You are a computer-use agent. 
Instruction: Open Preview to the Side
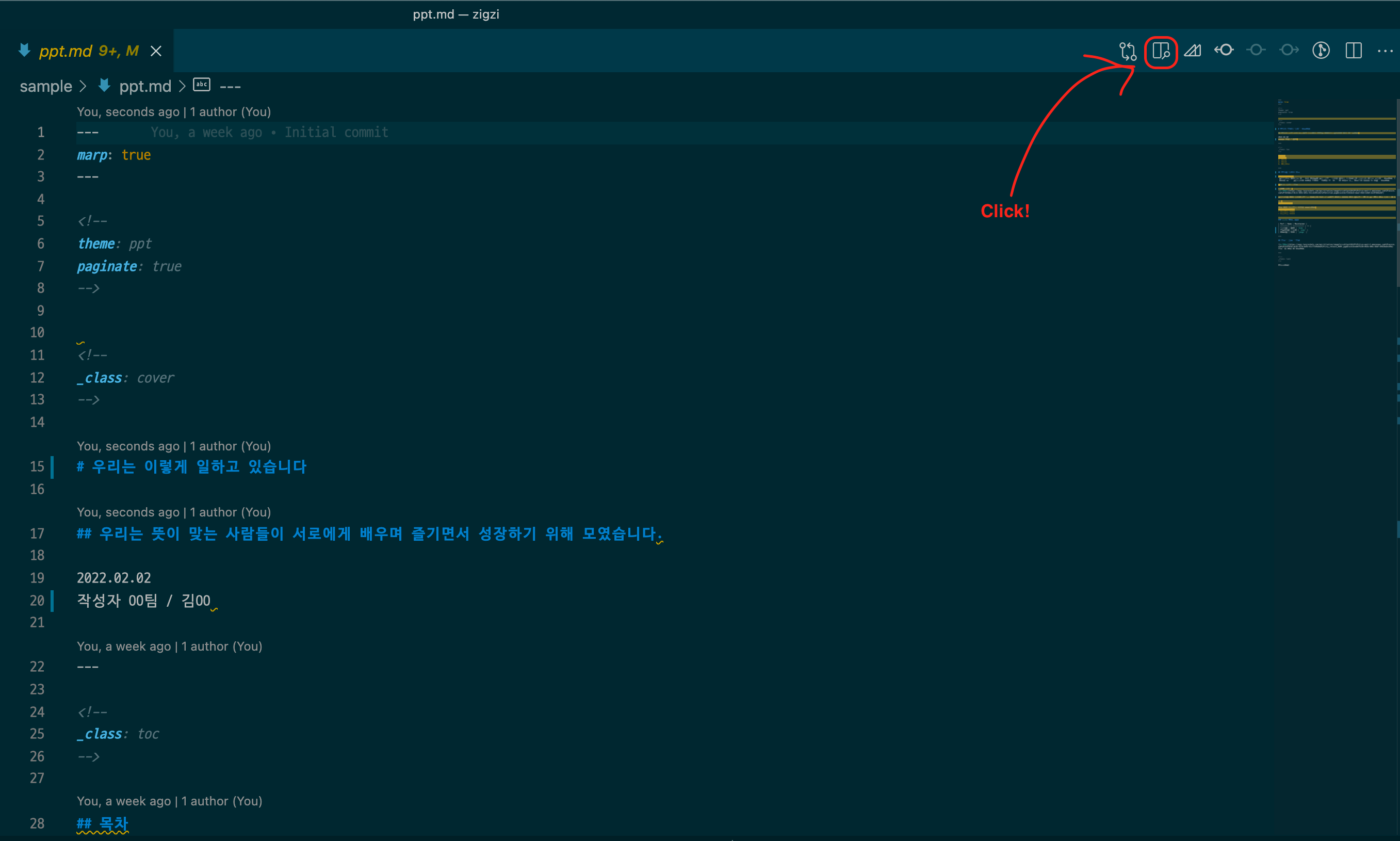pos(1160,51)
